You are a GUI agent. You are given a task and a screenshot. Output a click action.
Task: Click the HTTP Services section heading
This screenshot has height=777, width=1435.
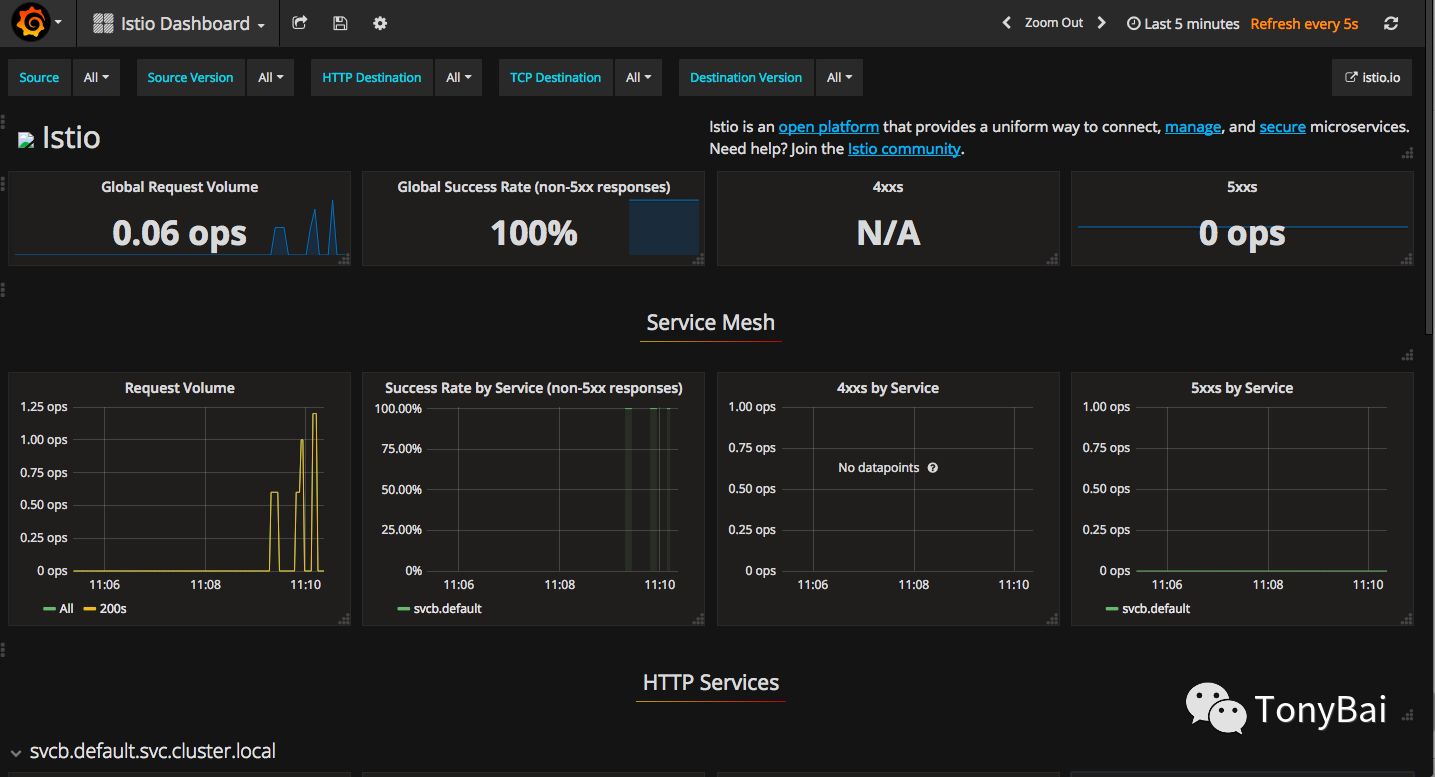point(711,683)
